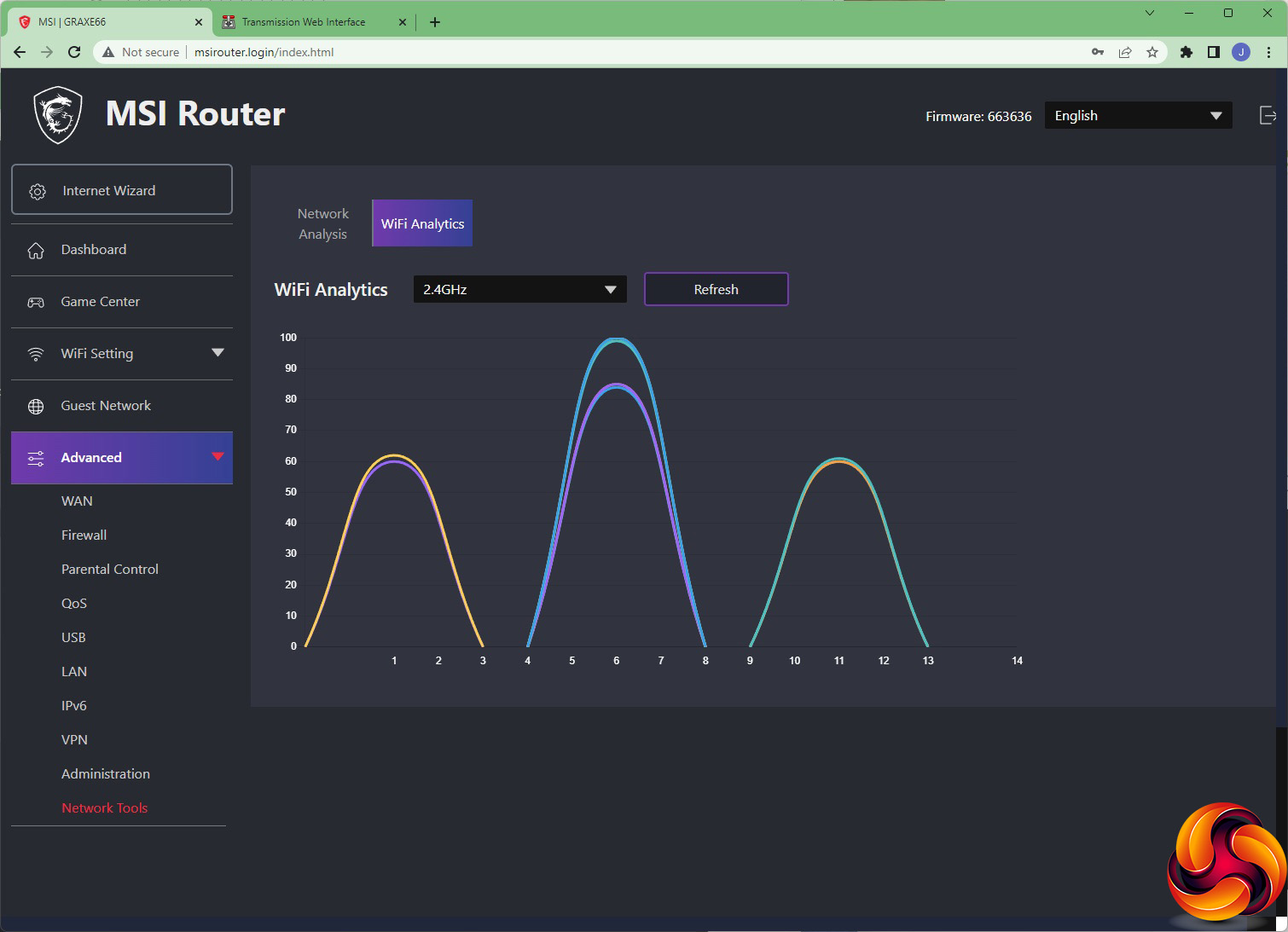The height and width of the screenshot is (932, 1288).
Task: Click the Game Center gamepad icon
Action: click(x=36, y=303)
